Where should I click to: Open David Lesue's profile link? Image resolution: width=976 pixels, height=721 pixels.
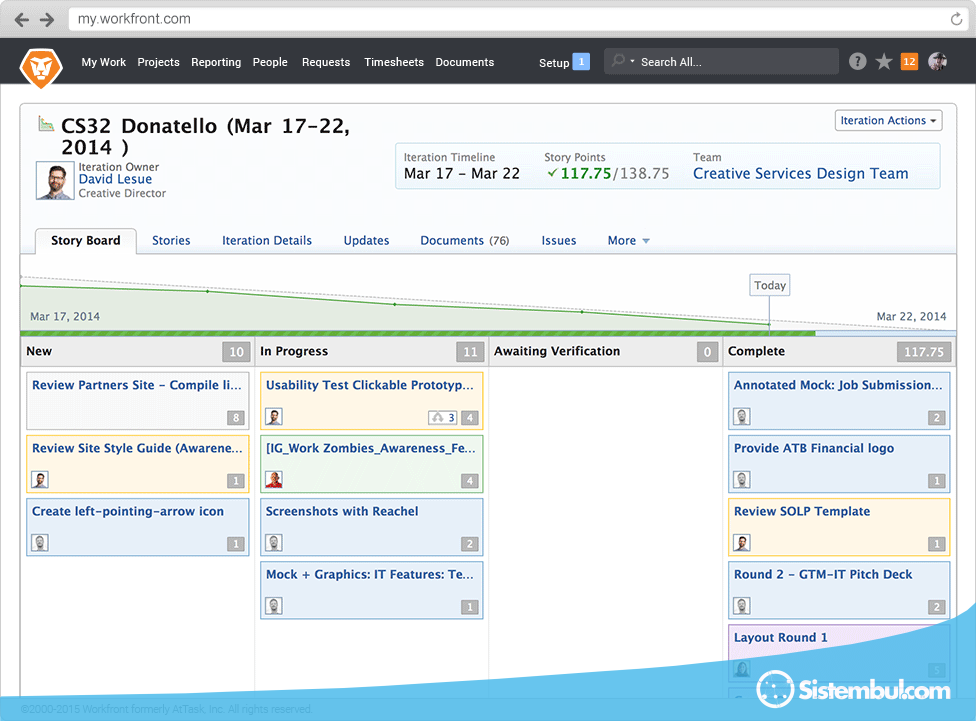click(x=115, y=179)
